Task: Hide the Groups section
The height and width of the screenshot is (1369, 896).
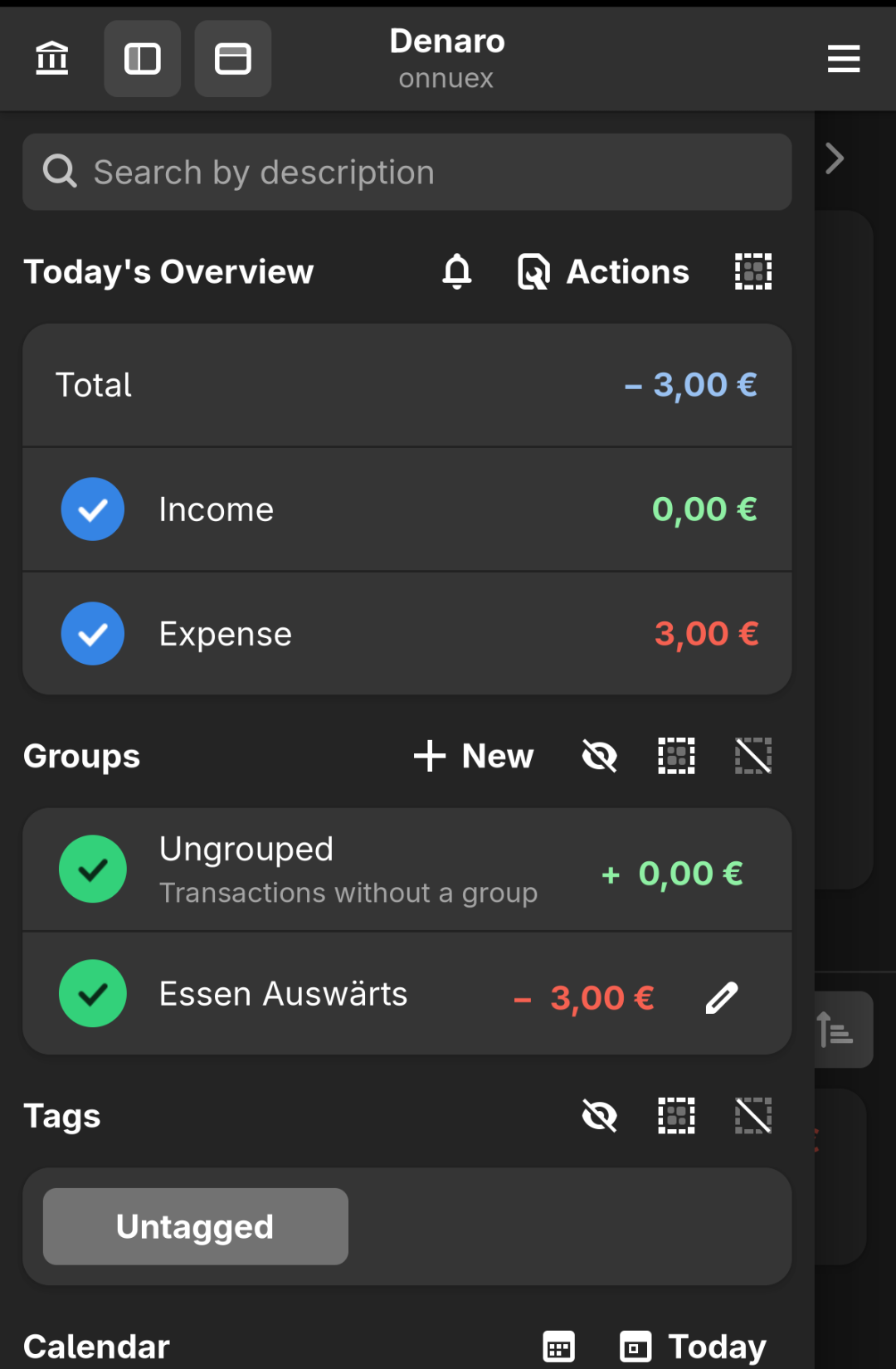Action: pos(600,756)
